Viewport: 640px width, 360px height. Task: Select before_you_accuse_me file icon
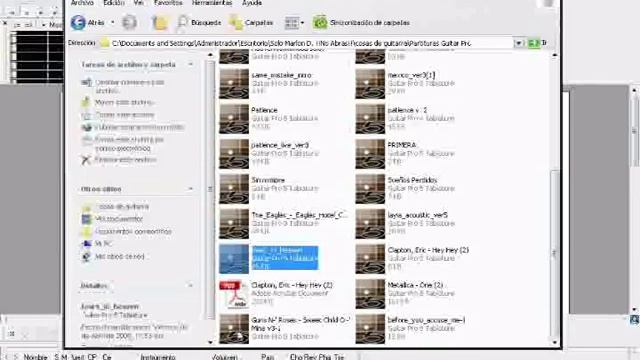pyautogui.click(x=370, y=329)
